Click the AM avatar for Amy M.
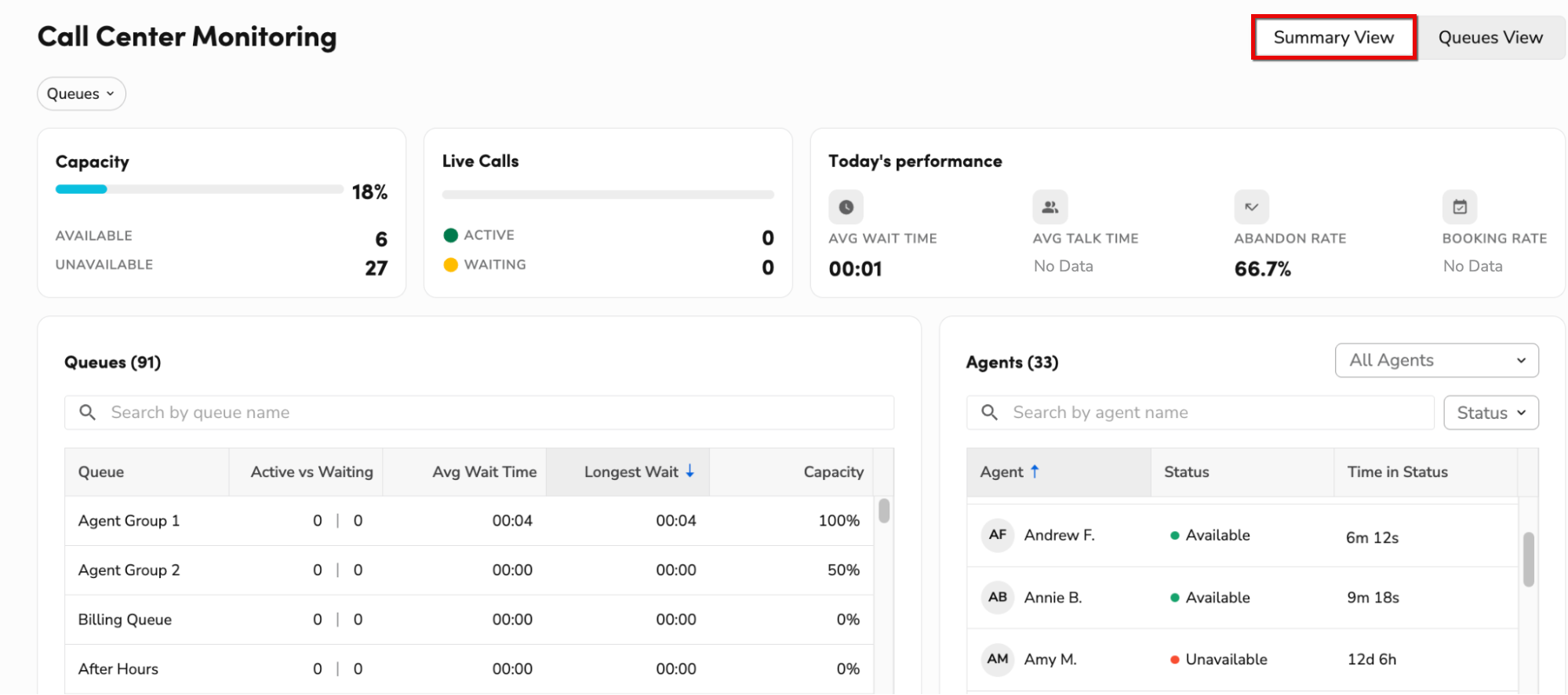 998,659
